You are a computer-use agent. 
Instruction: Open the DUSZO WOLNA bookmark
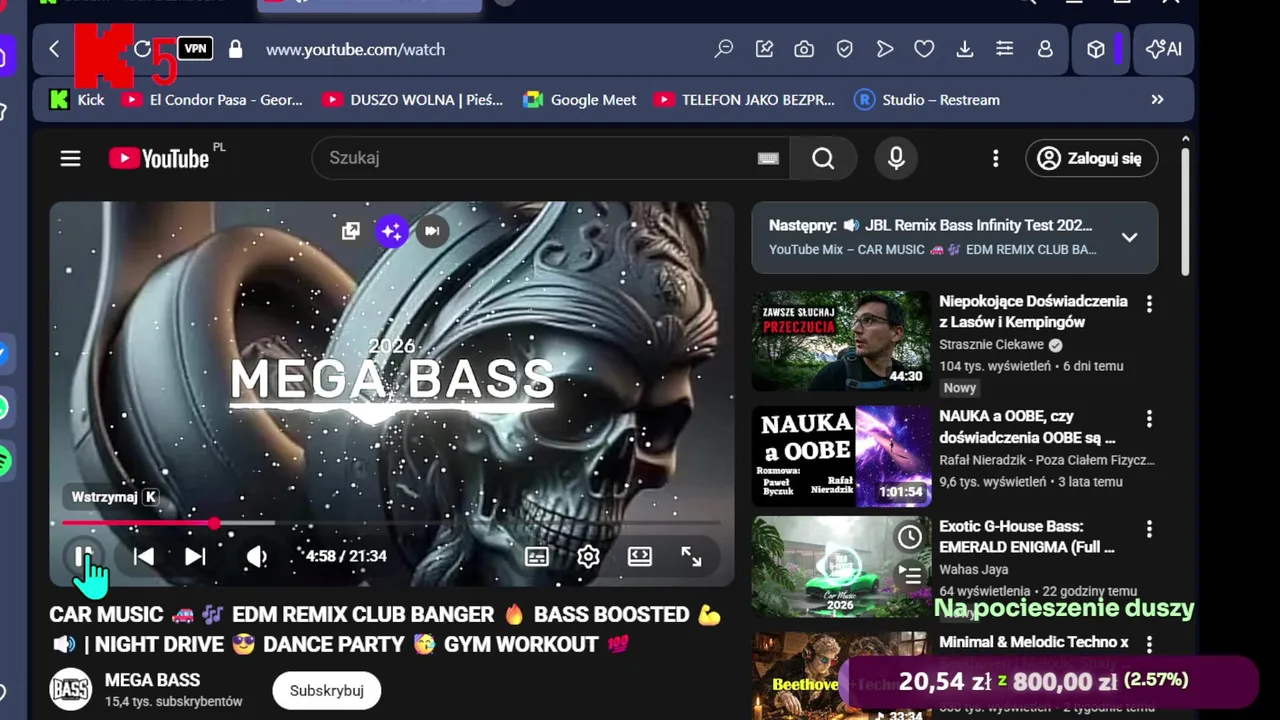click(412, 100)
